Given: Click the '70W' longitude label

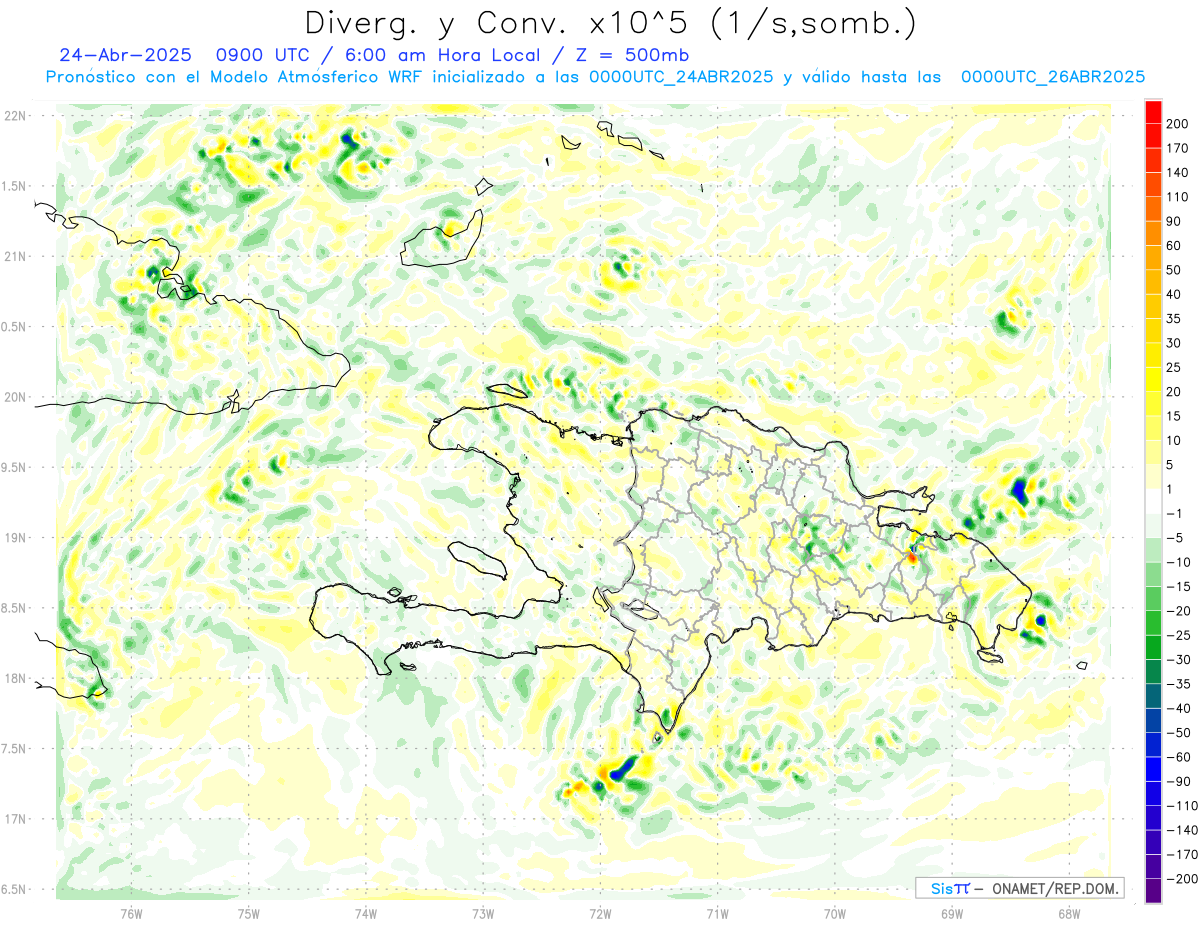Looking at the screenshot, I should (x=835, y=914).
